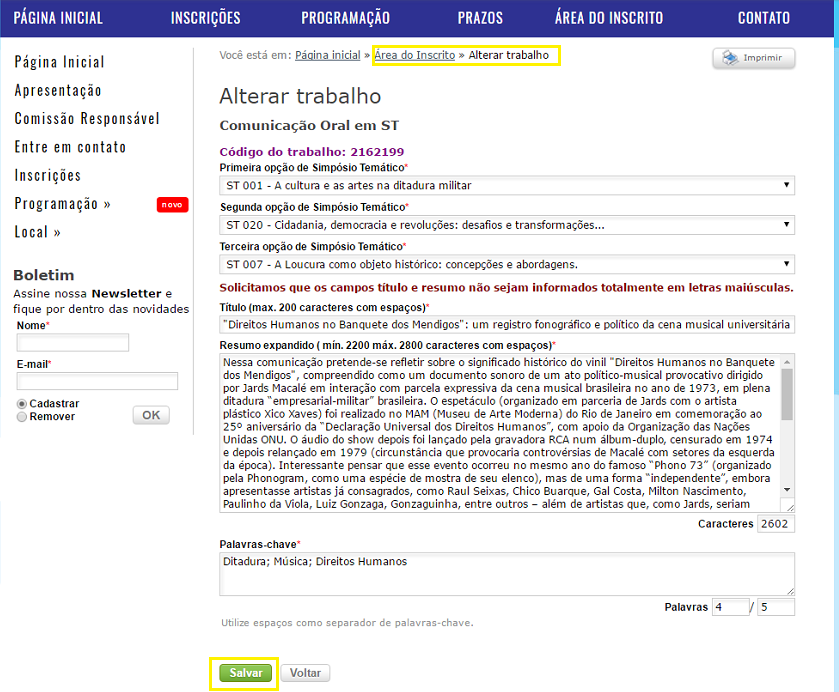Click the red 'novo' badge next to Programação

pyautogui.click(x=172, y=204)
